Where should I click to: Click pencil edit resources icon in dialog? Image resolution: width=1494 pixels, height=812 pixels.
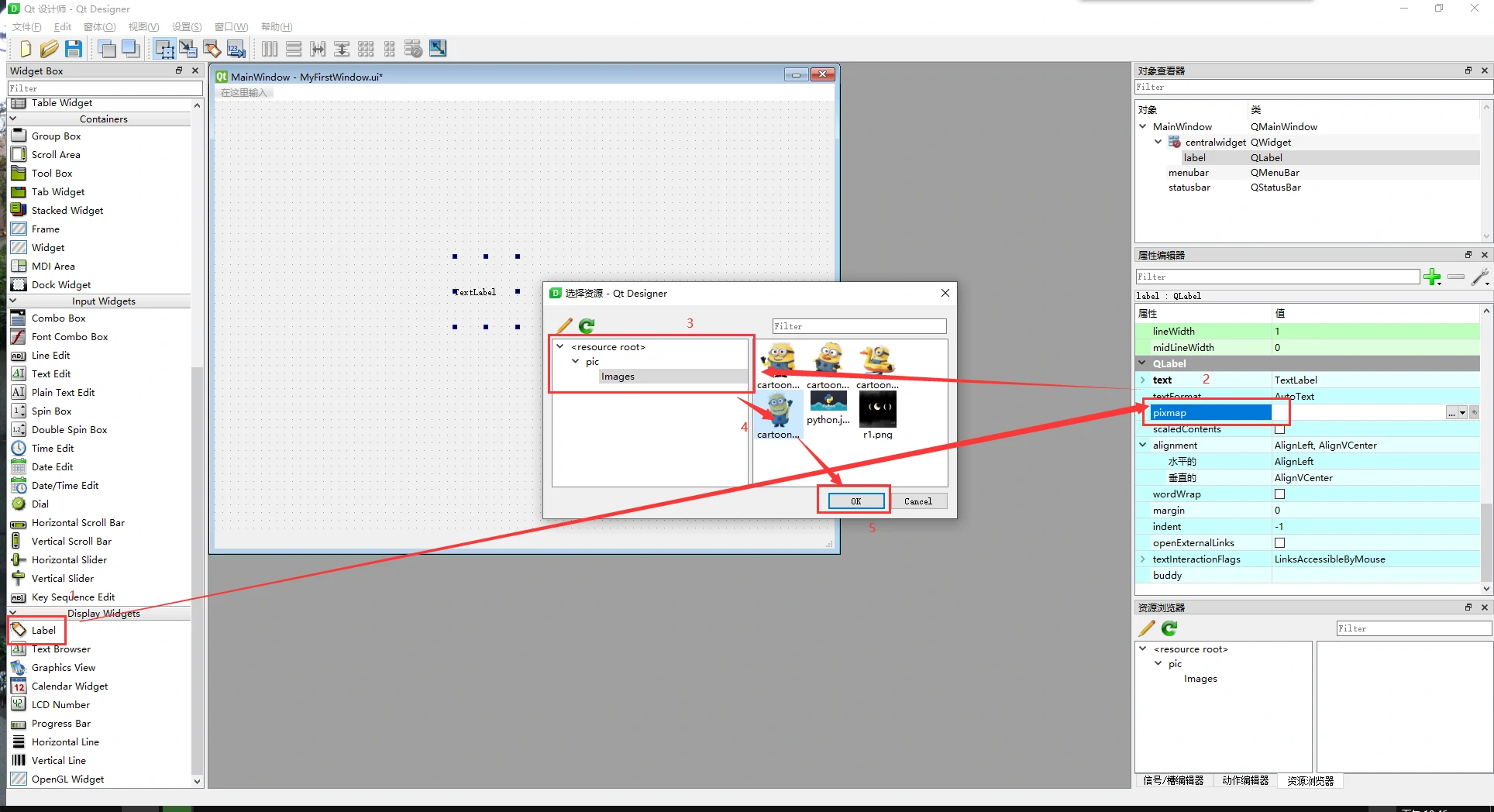564,325
